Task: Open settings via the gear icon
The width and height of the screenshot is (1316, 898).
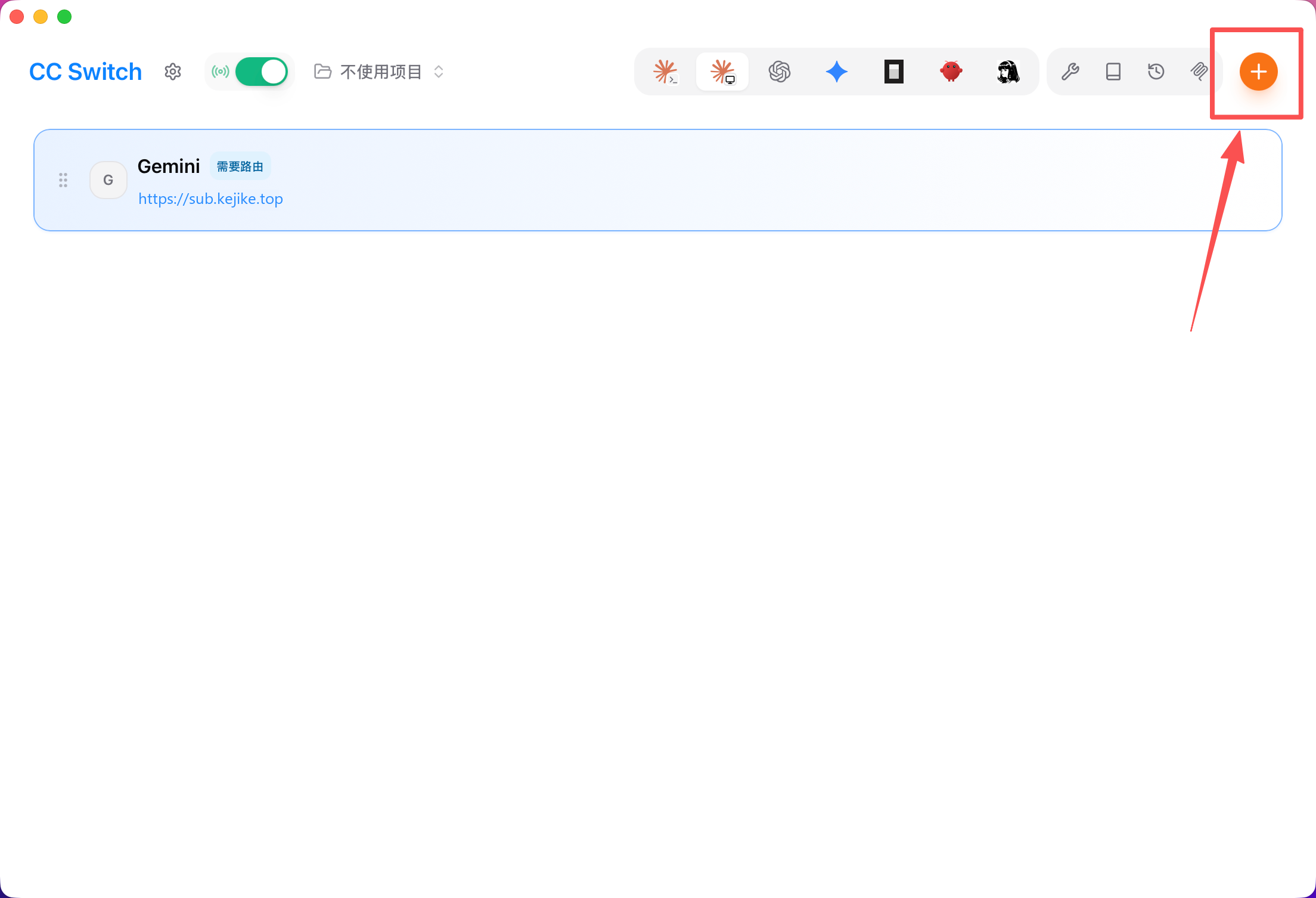Action: point(173,72)
